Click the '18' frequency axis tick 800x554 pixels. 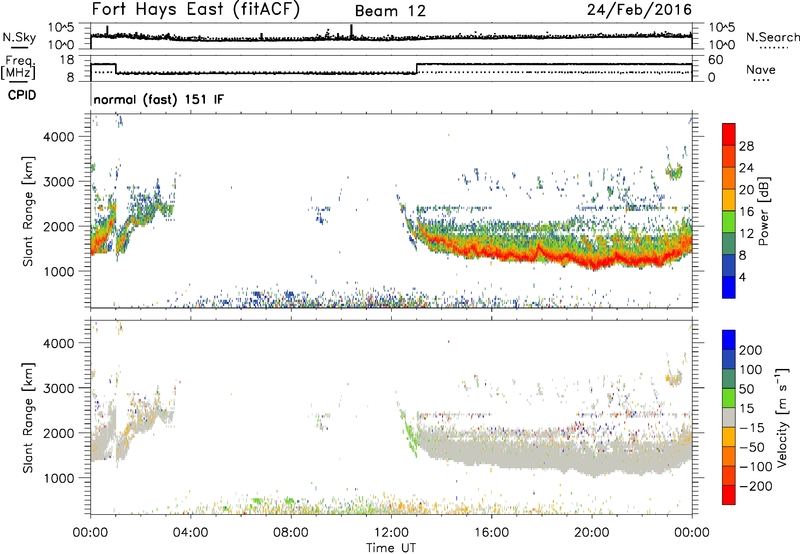(x=67, y=60)
